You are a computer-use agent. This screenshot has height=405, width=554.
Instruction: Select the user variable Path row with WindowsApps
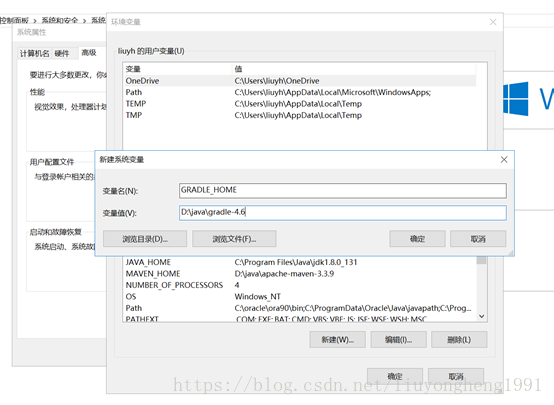300,93
